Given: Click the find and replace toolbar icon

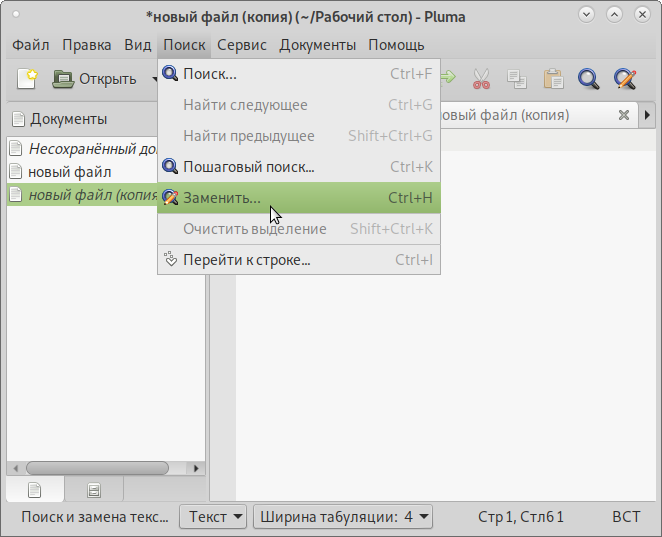Looking at the screenshot, I should tap(625, 79).
